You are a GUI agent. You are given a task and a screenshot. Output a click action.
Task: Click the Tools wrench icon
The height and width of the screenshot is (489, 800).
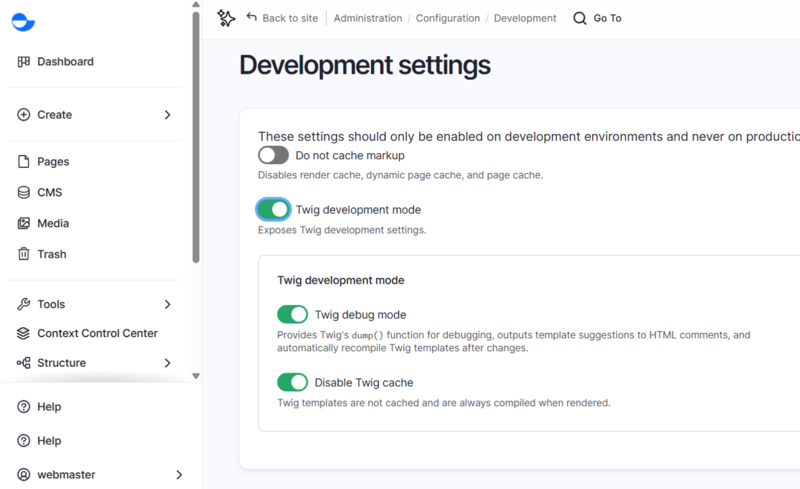[23, 304]
